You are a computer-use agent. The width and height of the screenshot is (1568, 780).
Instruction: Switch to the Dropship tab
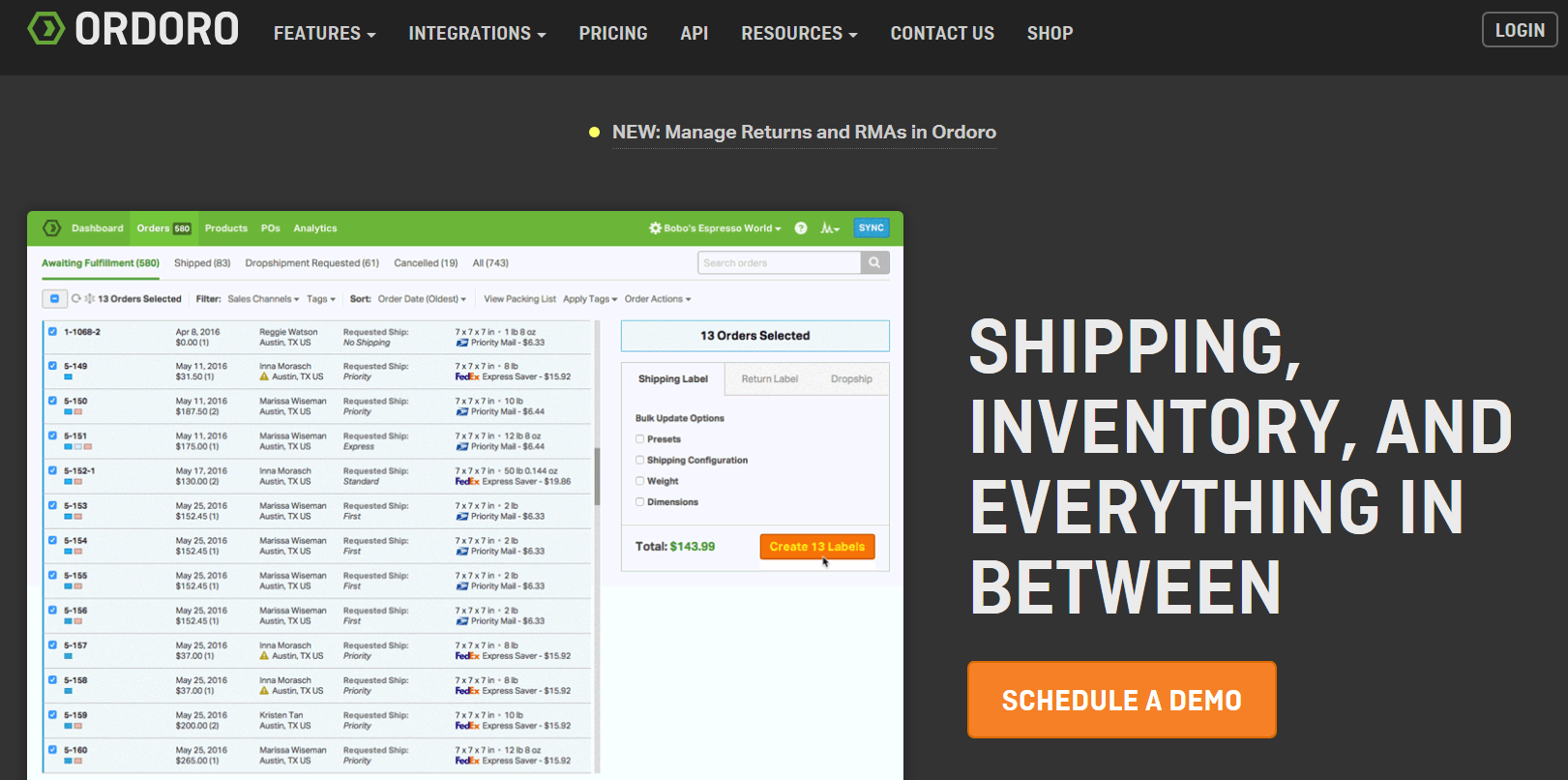click(x=851, y=379)
